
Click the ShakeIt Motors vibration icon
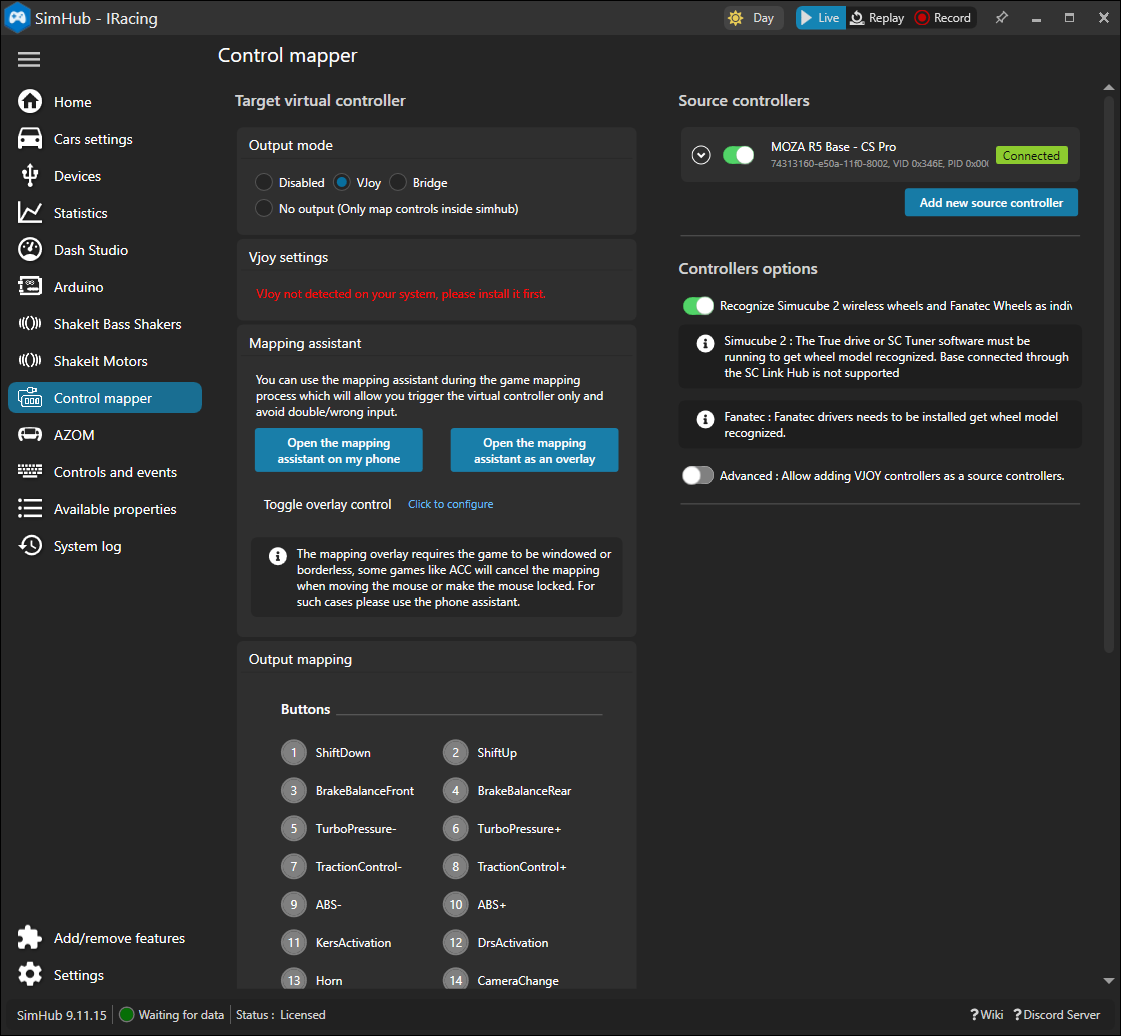click(x=30, y=360)
